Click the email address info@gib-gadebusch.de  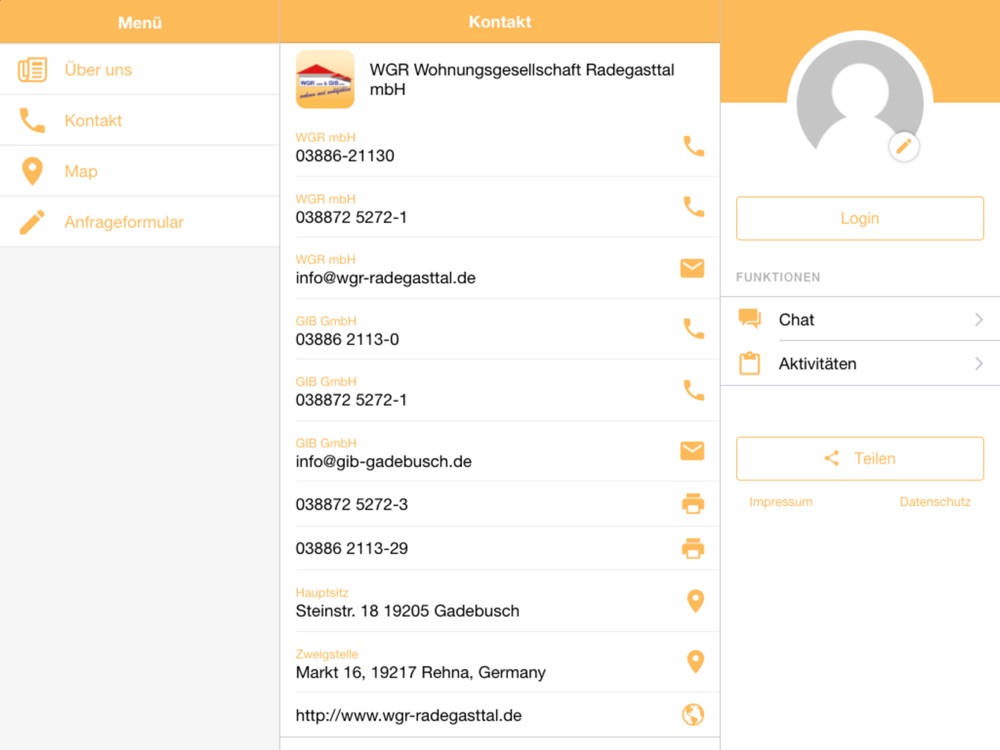[x=384, y=461]
